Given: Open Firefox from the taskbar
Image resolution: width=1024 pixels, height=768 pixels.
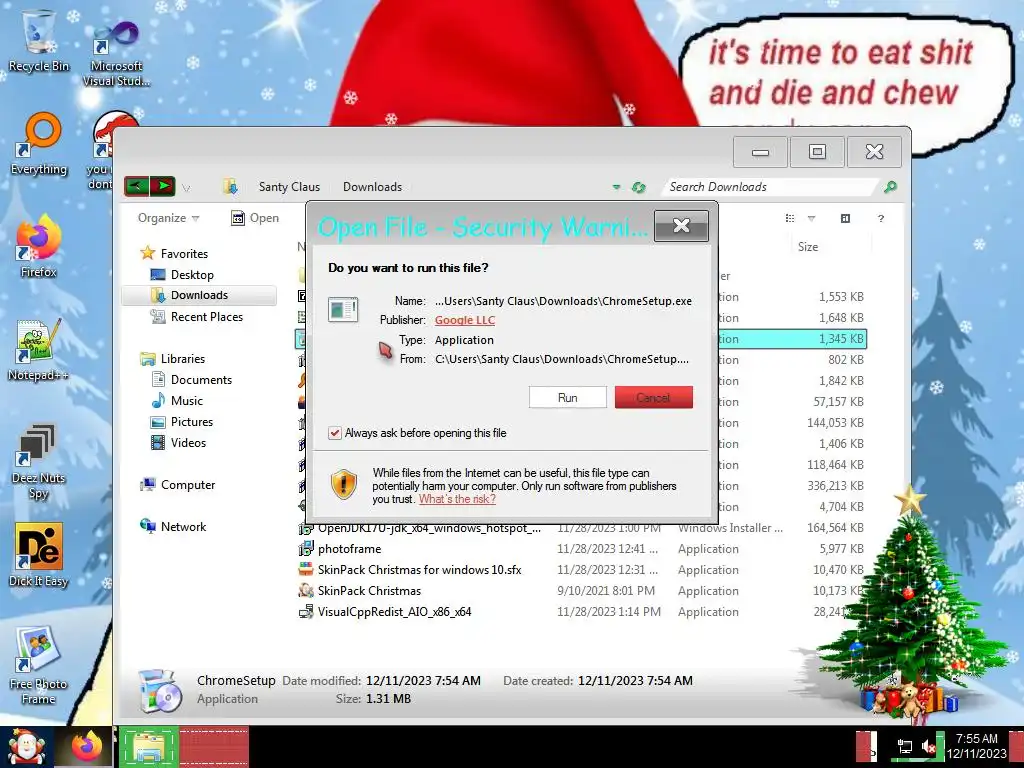Looking at the screenshot, I should click(86, 746).
